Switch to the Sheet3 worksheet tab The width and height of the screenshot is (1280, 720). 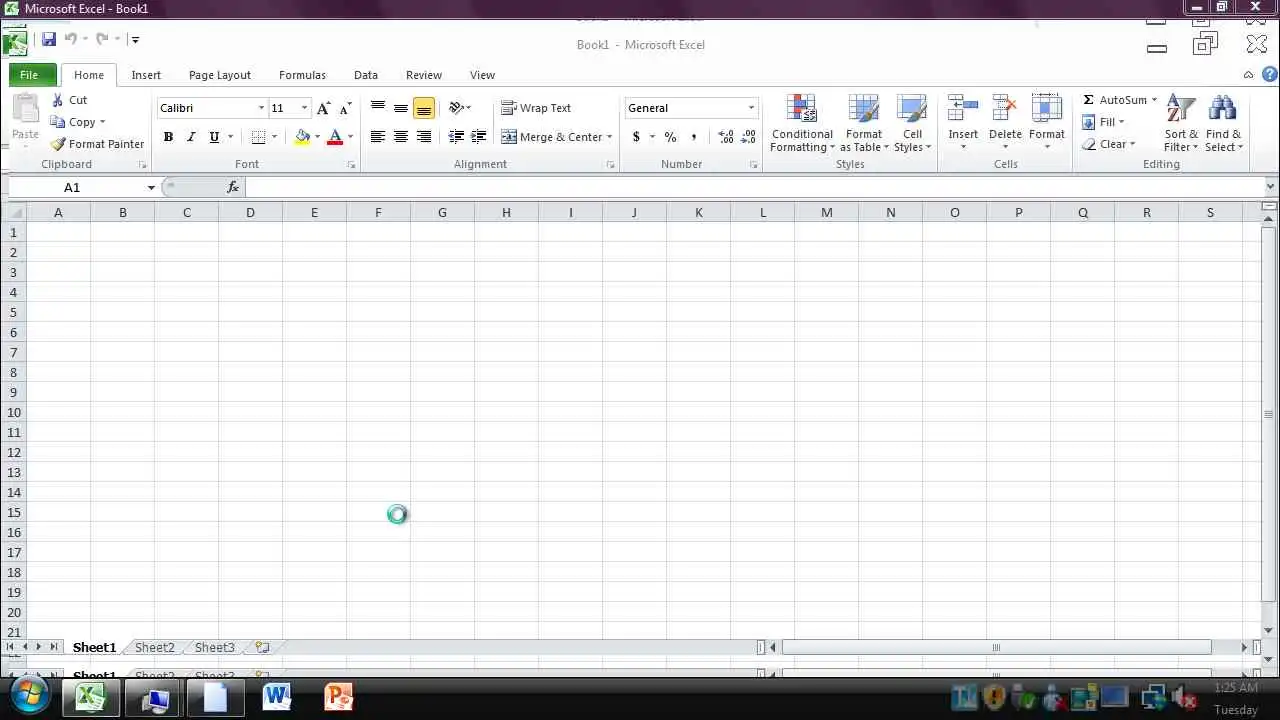pos(215,647)
